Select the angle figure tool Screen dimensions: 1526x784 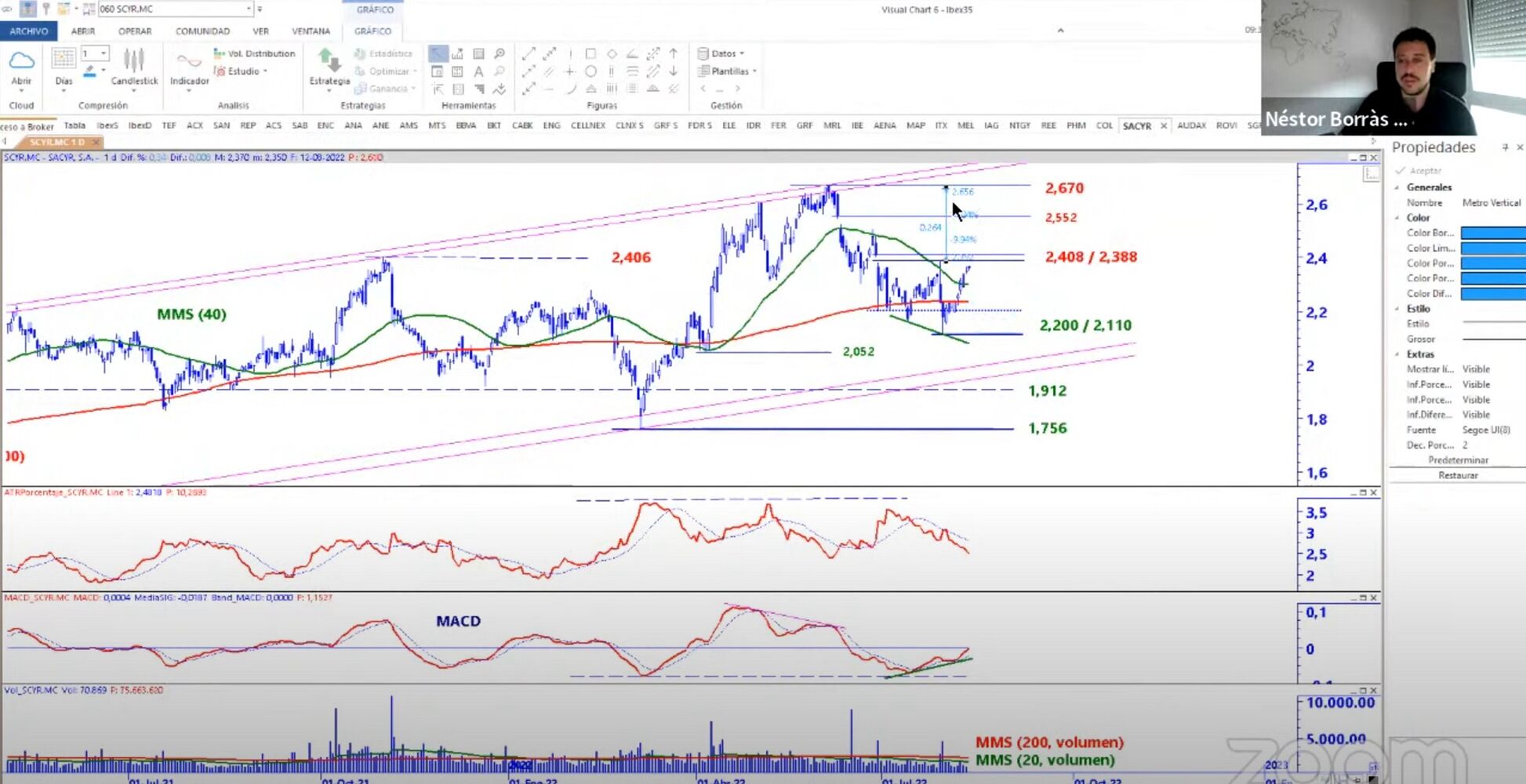click(632, 54)
